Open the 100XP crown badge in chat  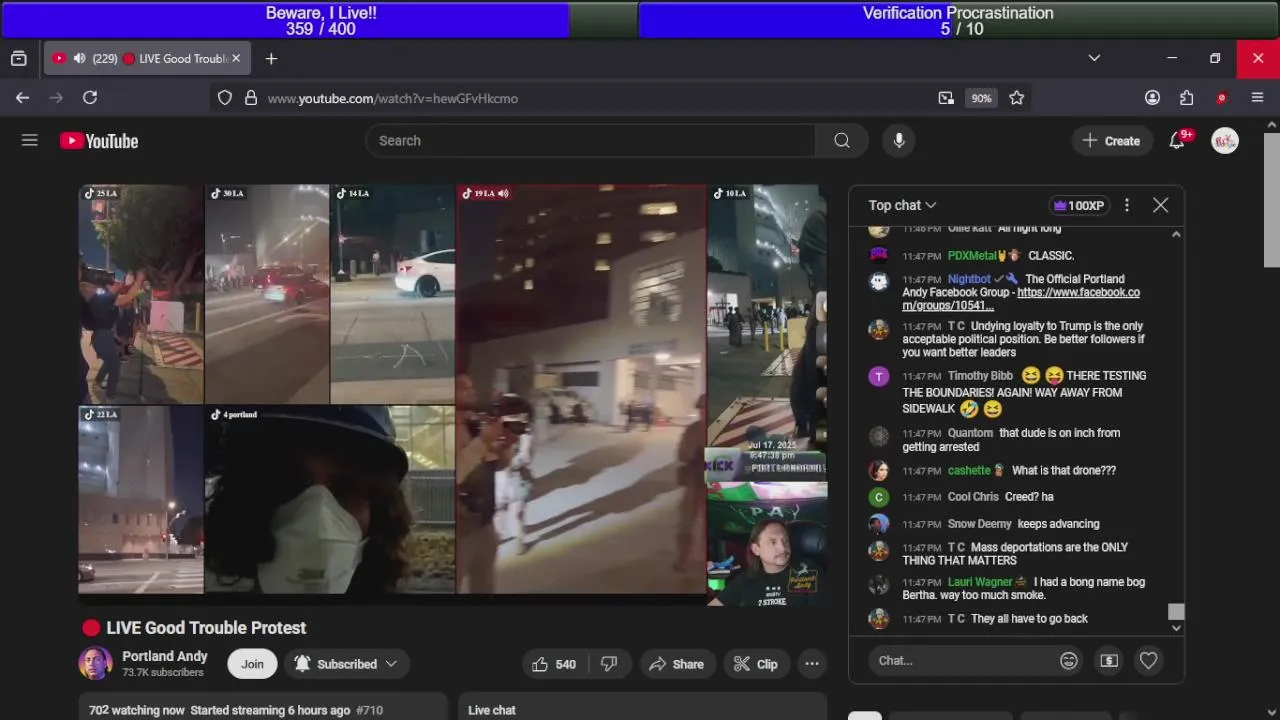point(1078,205)
